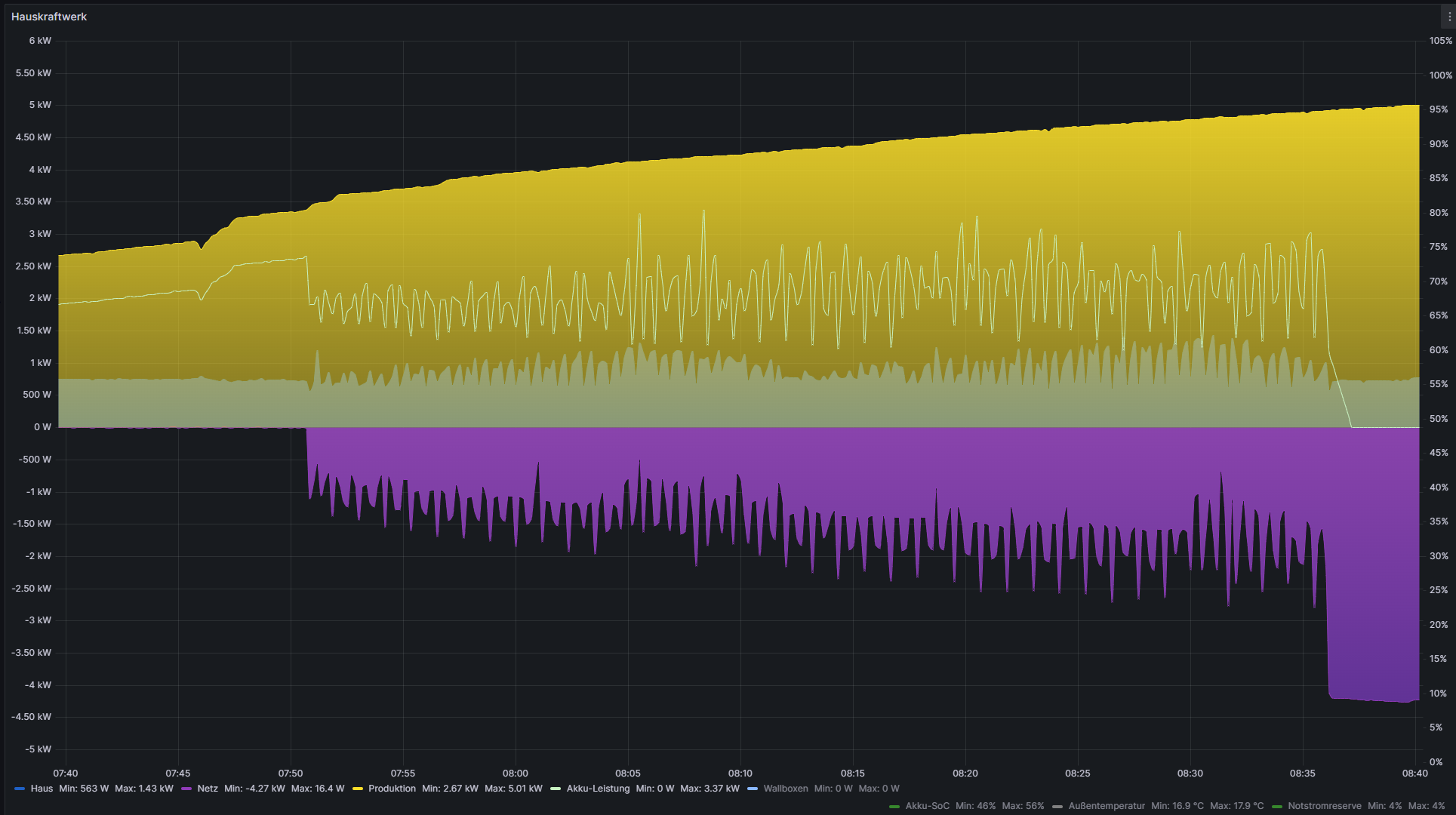The image size is (1456, 815).
Task: Click the blue Haus color swatch
Action: click(20, 789)
